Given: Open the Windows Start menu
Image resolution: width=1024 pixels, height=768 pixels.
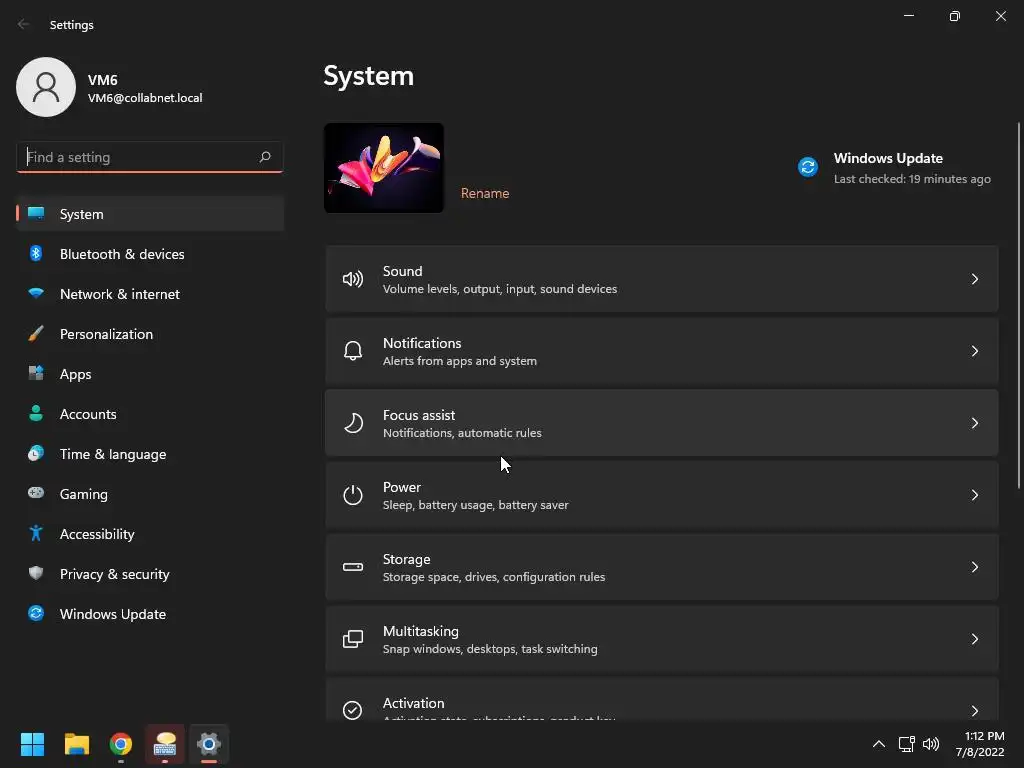Looking at the screenshot, I should click(32, 744).
